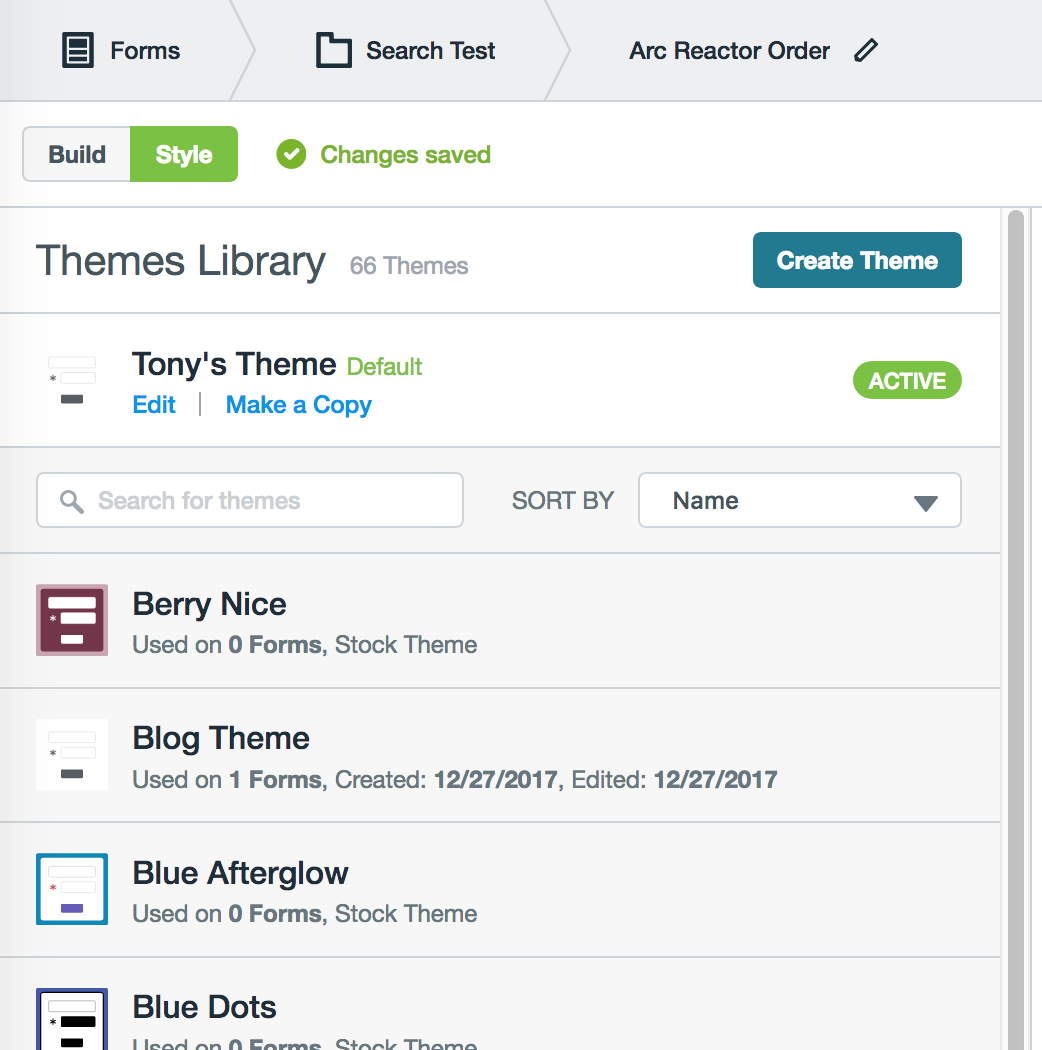The width and height of the screenshot is (1042, 1050).
Task: Select the Blue Afterglow theme thumbnail
Action: tap(72, 889)
